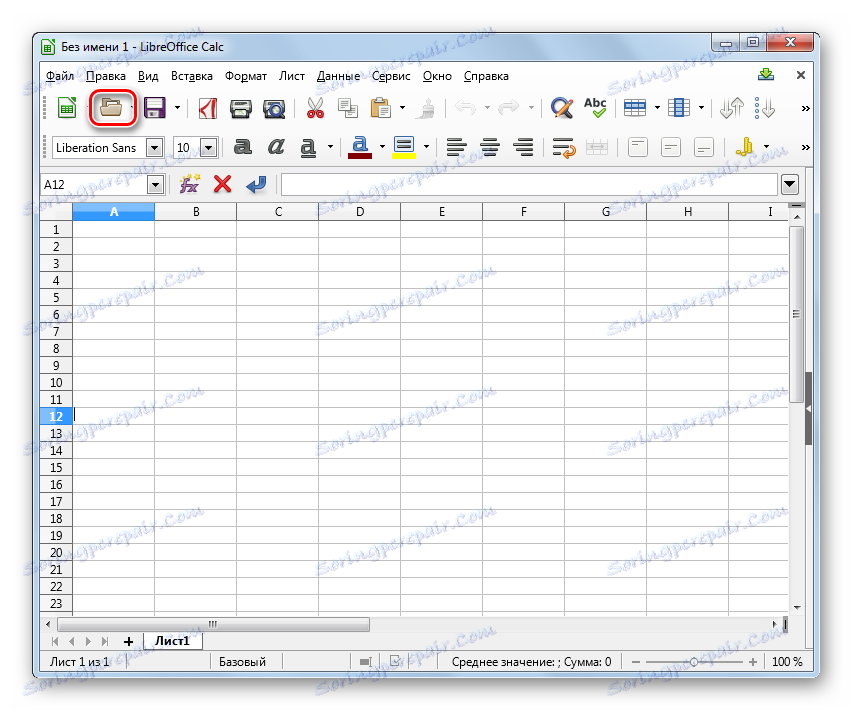Screen dimensions: 853x711
Task: Select column D header
Action: [360, 212]
